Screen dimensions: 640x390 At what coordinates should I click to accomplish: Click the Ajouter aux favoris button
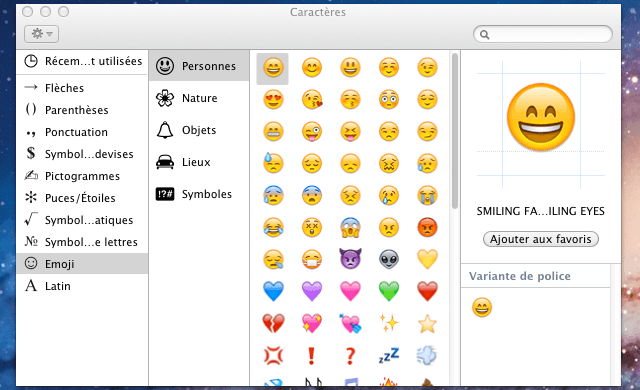540,239
